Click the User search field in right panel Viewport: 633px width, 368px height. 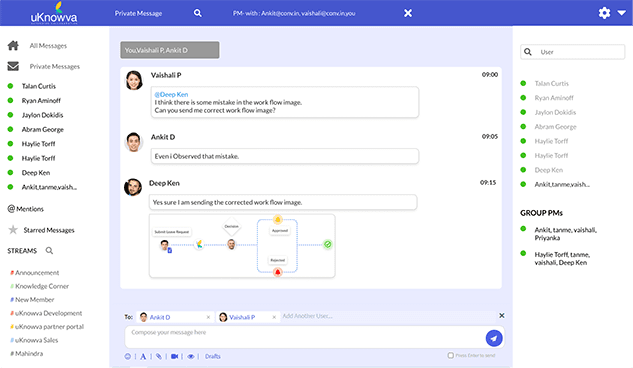(573, 52)
